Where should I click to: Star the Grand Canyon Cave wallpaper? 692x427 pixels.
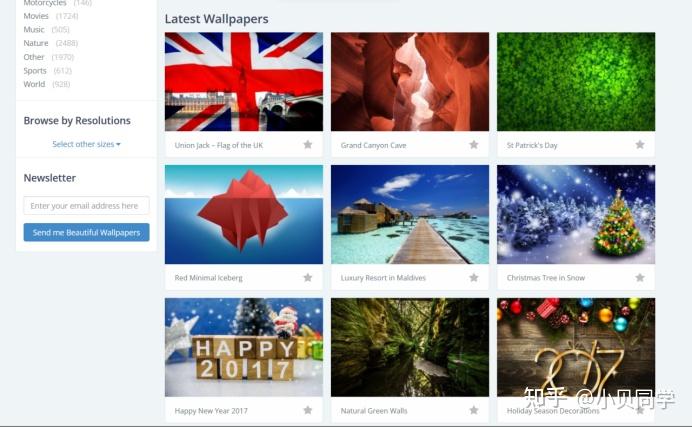[474, 145]
